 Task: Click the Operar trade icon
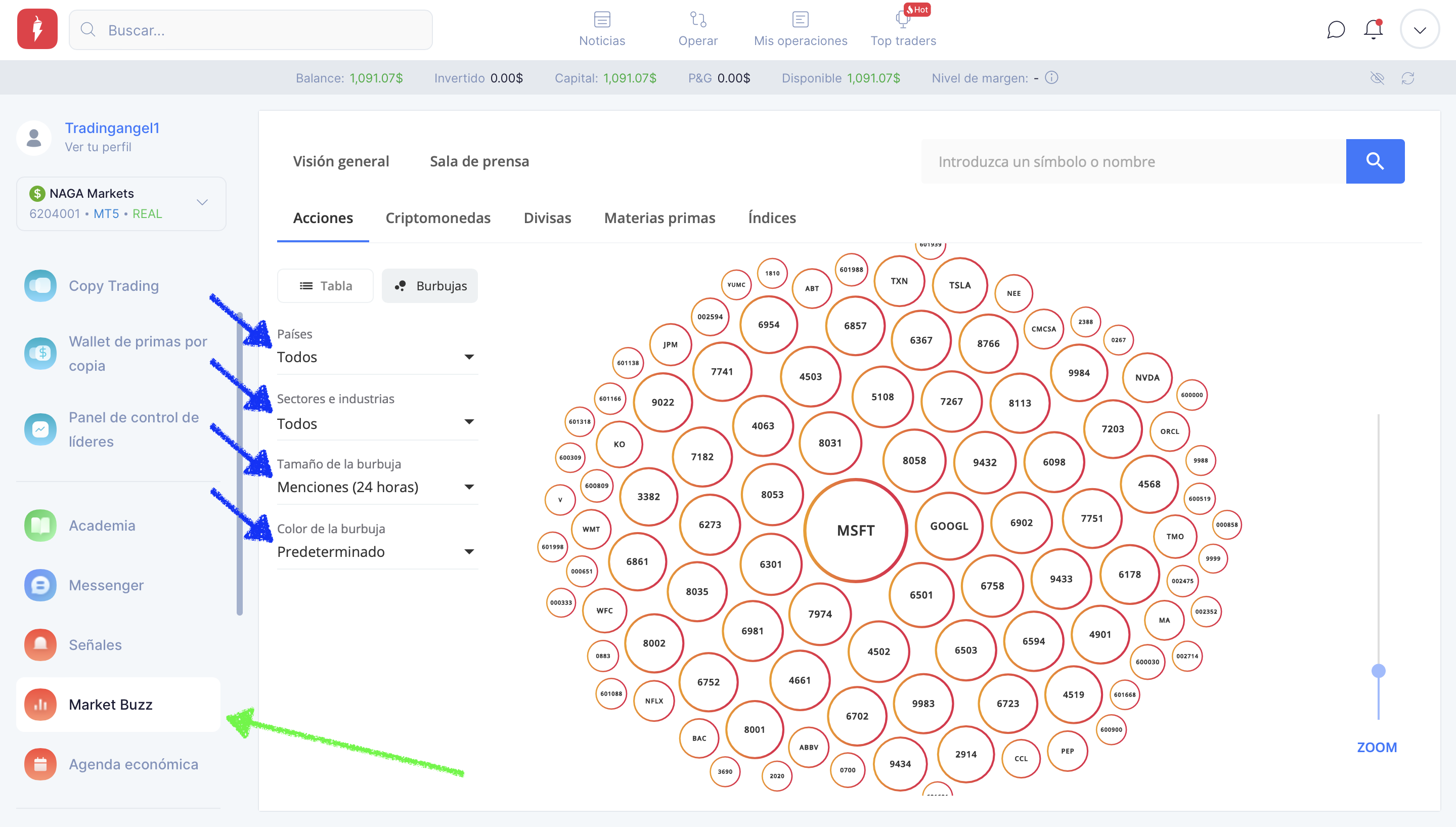click(x=697, y=20)
